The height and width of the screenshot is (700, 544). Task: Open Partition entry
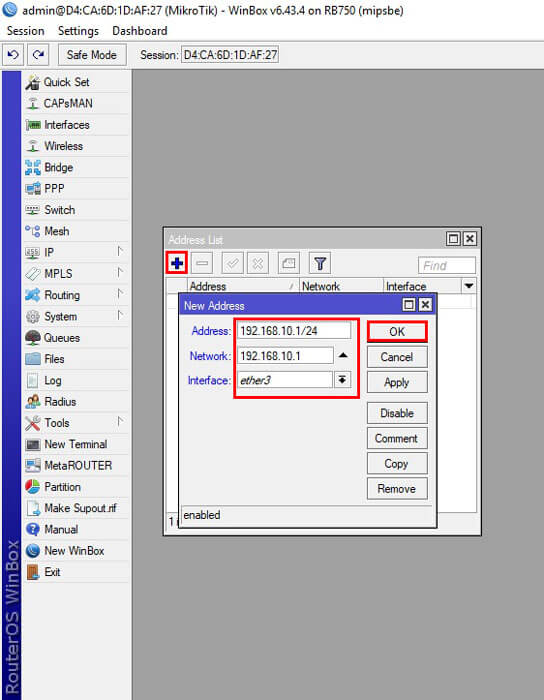[x=76, y=487]
